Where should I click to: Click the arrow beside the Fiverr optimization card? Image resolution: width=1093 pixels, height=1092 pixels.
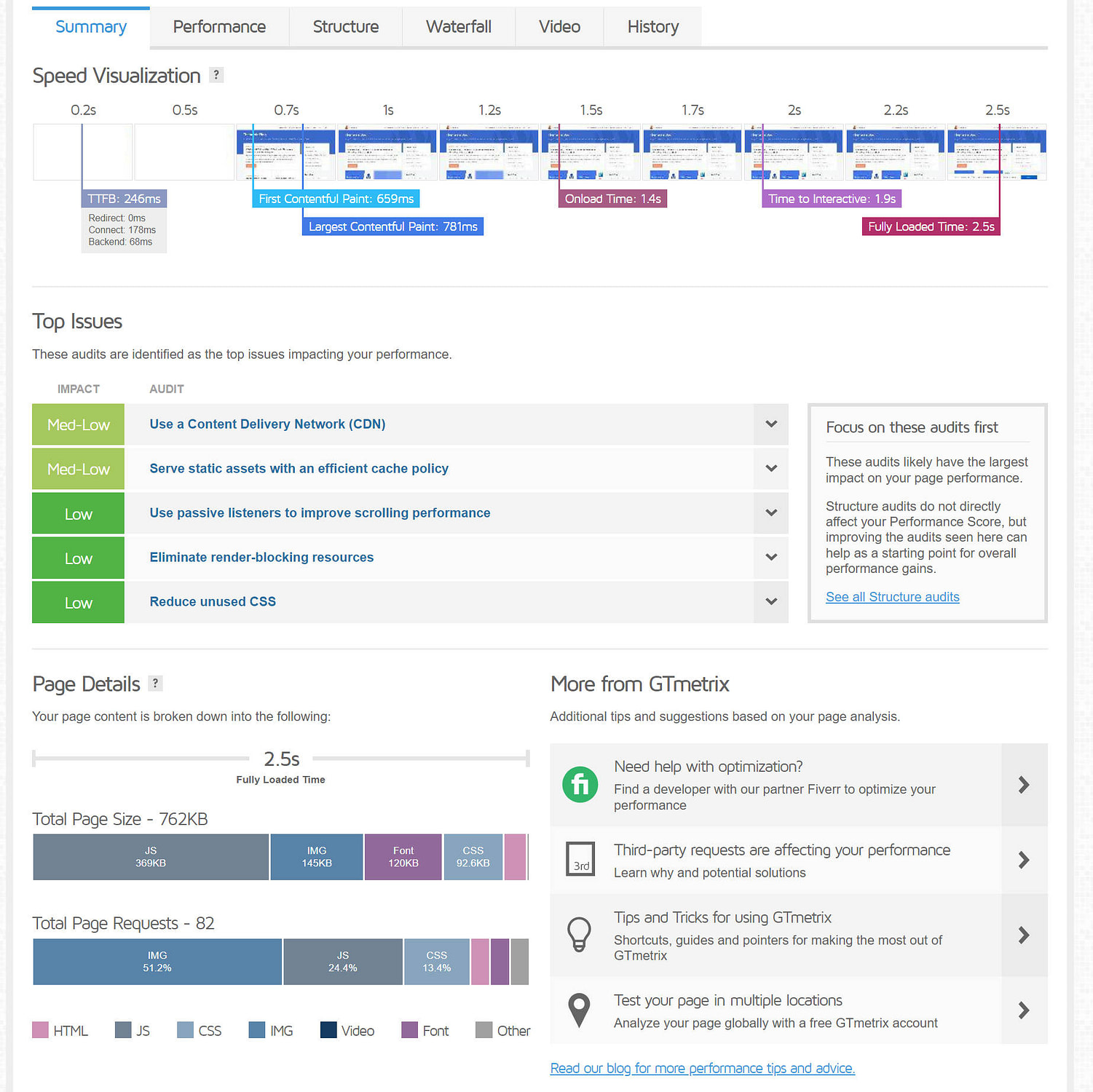[1024, 785]
